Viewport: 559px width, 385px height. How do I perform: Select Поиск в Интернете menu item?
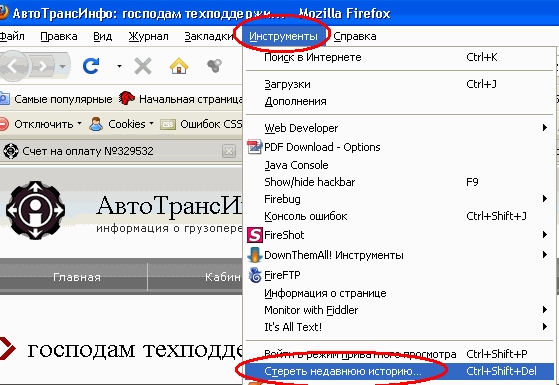pos(400,57)
